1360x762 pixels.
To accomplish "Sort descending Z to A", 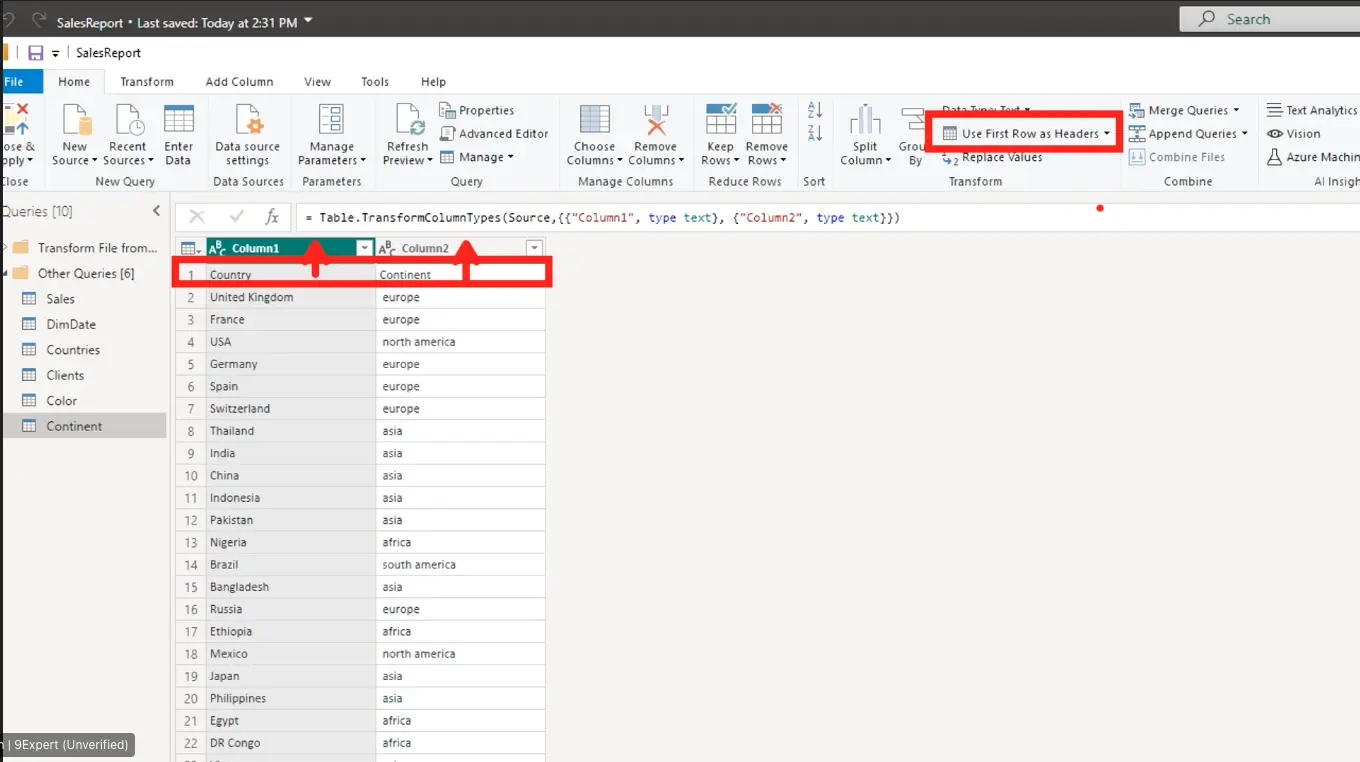I will pos(814,133).
